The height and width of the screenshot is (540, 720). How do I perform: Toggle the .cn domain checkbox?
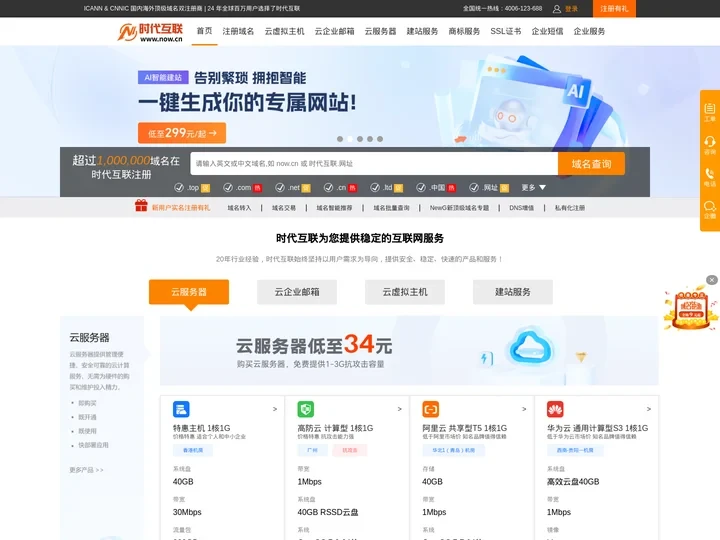[328, 187]
